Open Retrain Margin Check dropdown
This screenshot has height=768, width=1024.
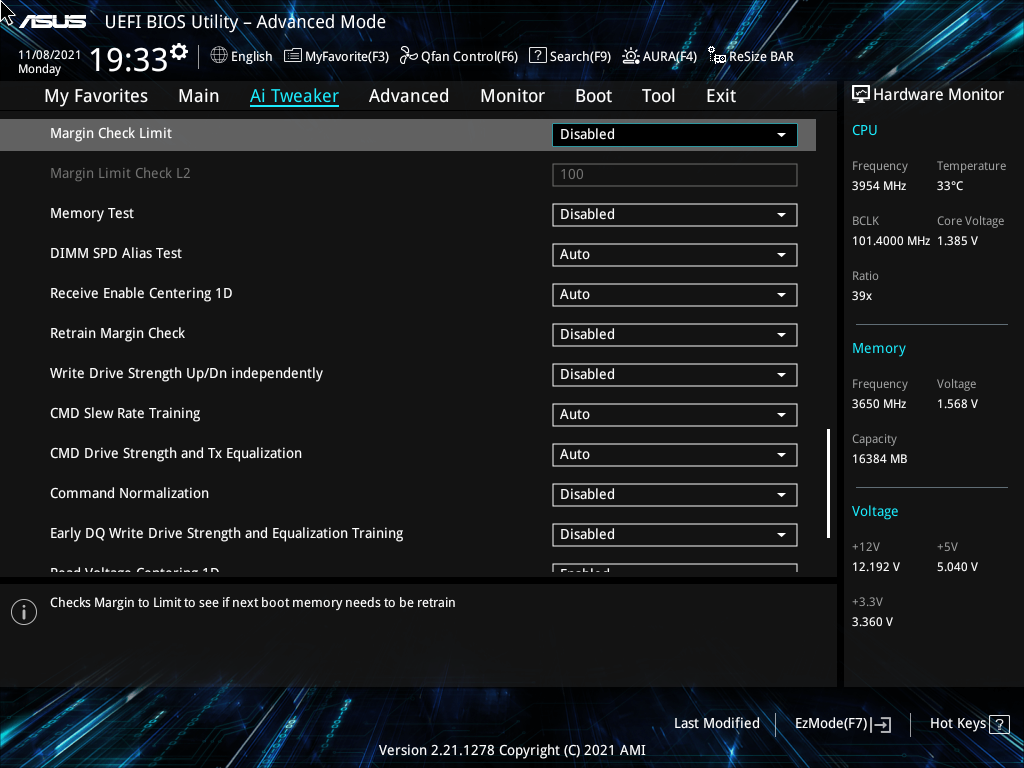(x=675, y=334)
